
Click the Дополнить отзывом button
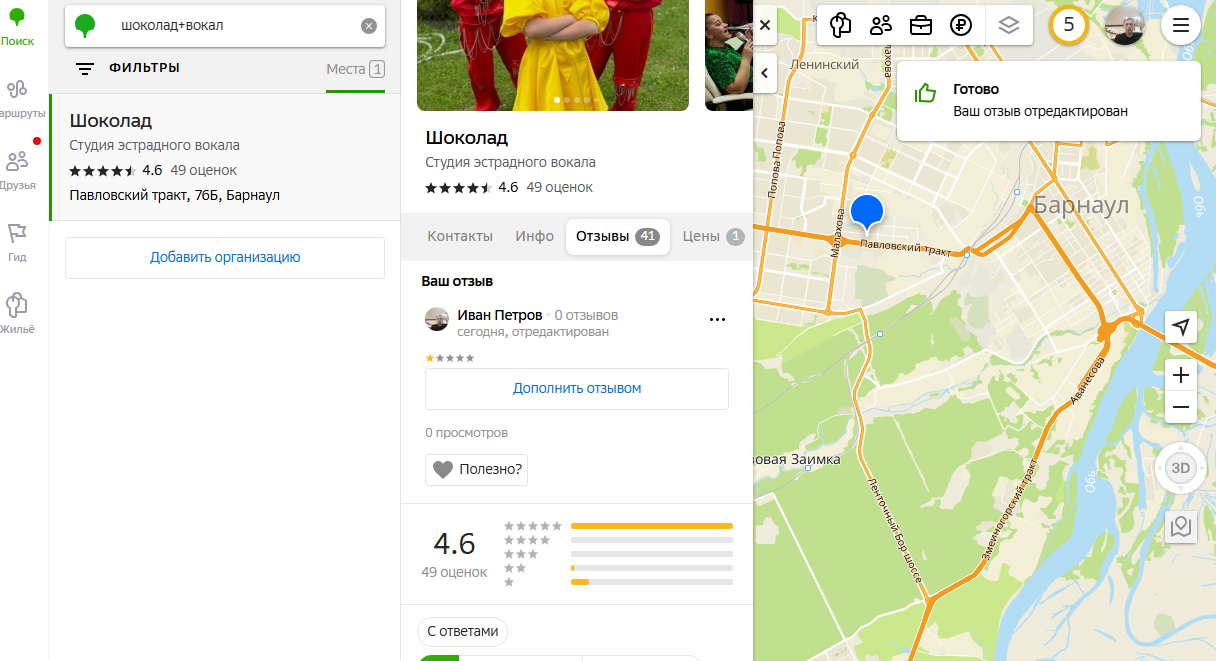click(577, 388)
